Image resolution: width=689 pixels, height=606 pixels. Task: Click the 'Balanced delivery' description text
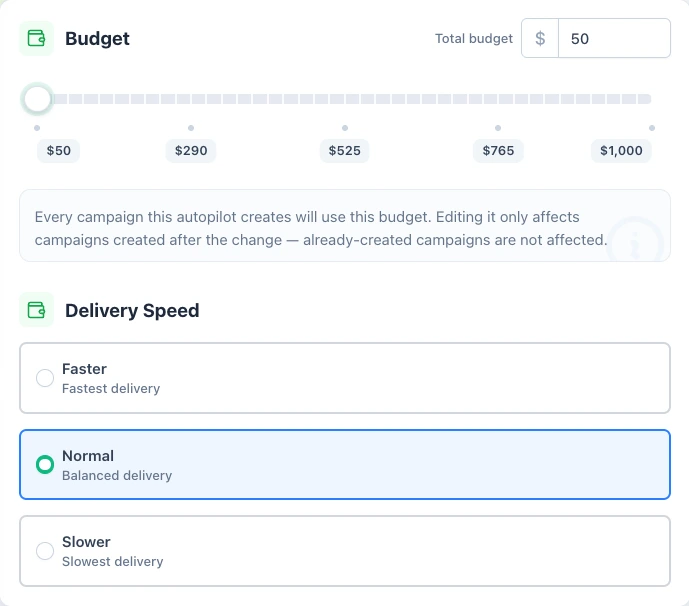(x=117, y=475)
